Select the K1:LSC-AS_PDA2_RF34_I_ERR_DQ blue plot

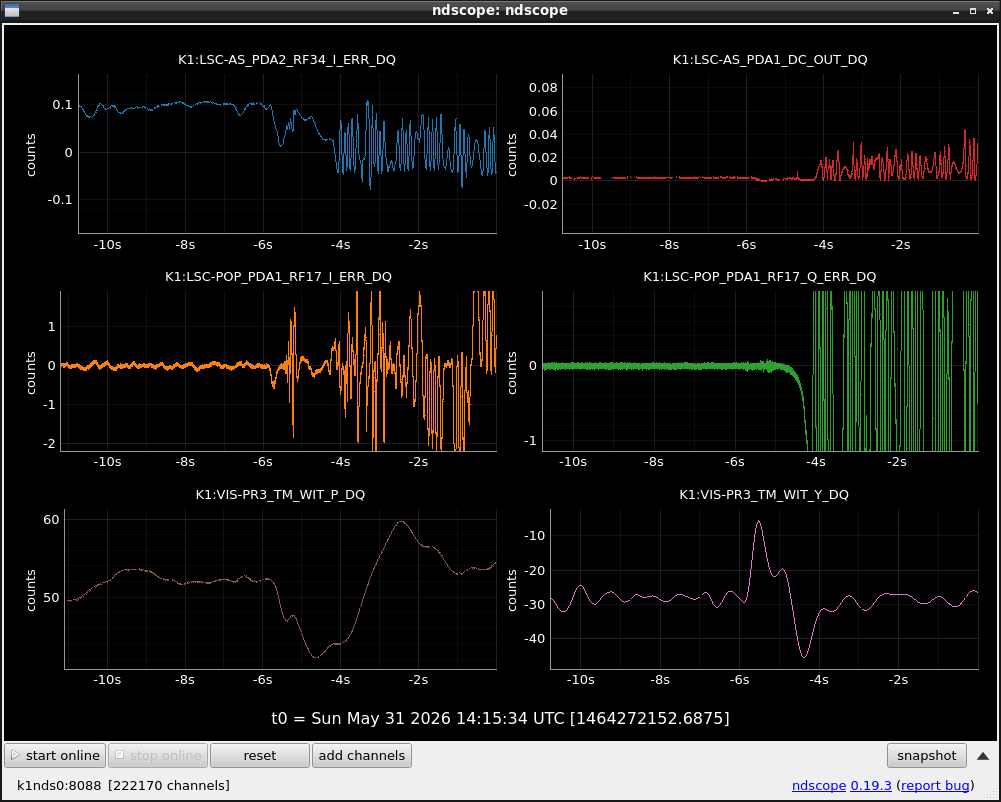(x=287, y=153)
